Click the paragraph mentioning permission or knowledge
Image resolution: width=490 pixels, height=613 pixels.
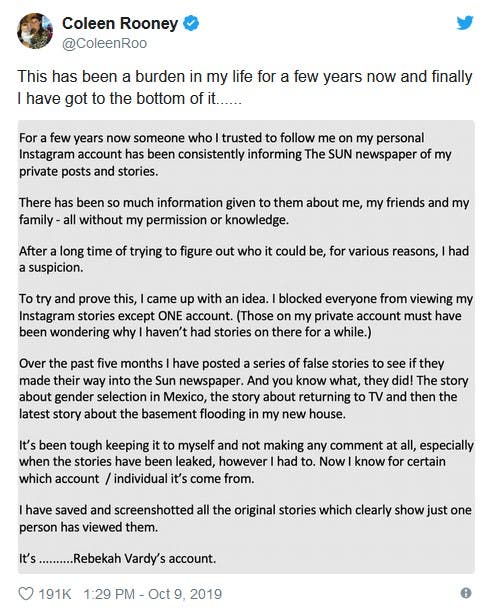click(x=244, y=211)
